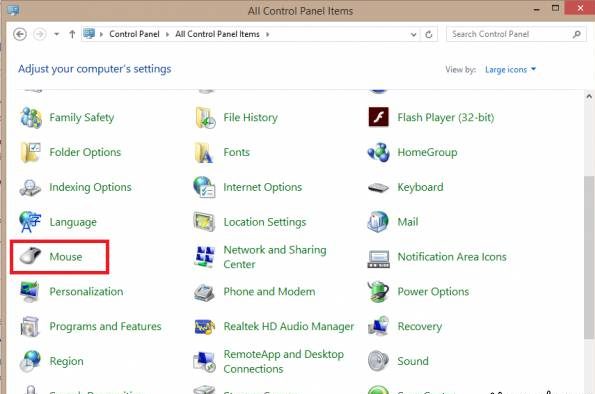
Task: Go back with the Back arrow button
Action: (20, 34)
